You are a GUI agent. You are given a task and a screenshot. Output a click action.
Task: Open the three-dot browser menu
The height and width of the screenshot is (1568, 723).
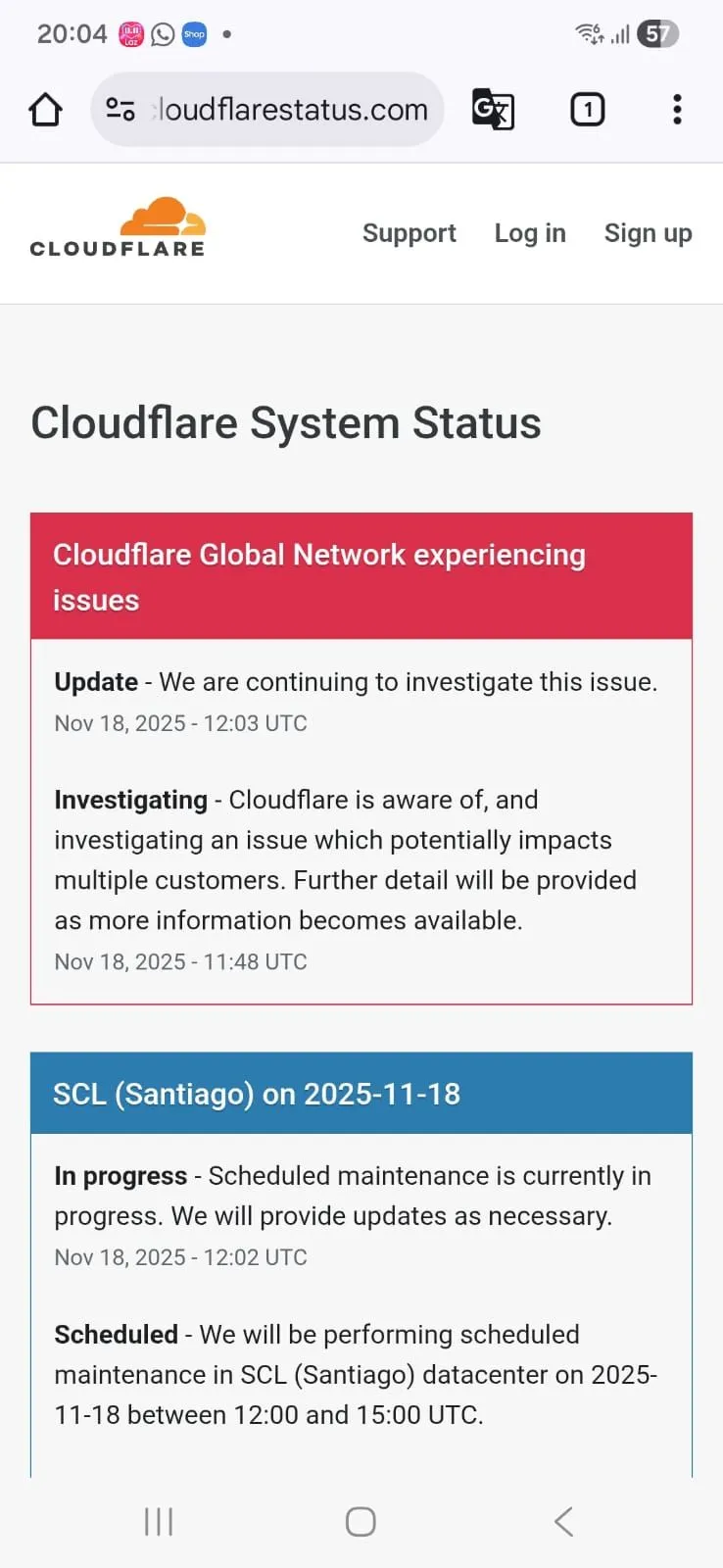click(677, 109)
